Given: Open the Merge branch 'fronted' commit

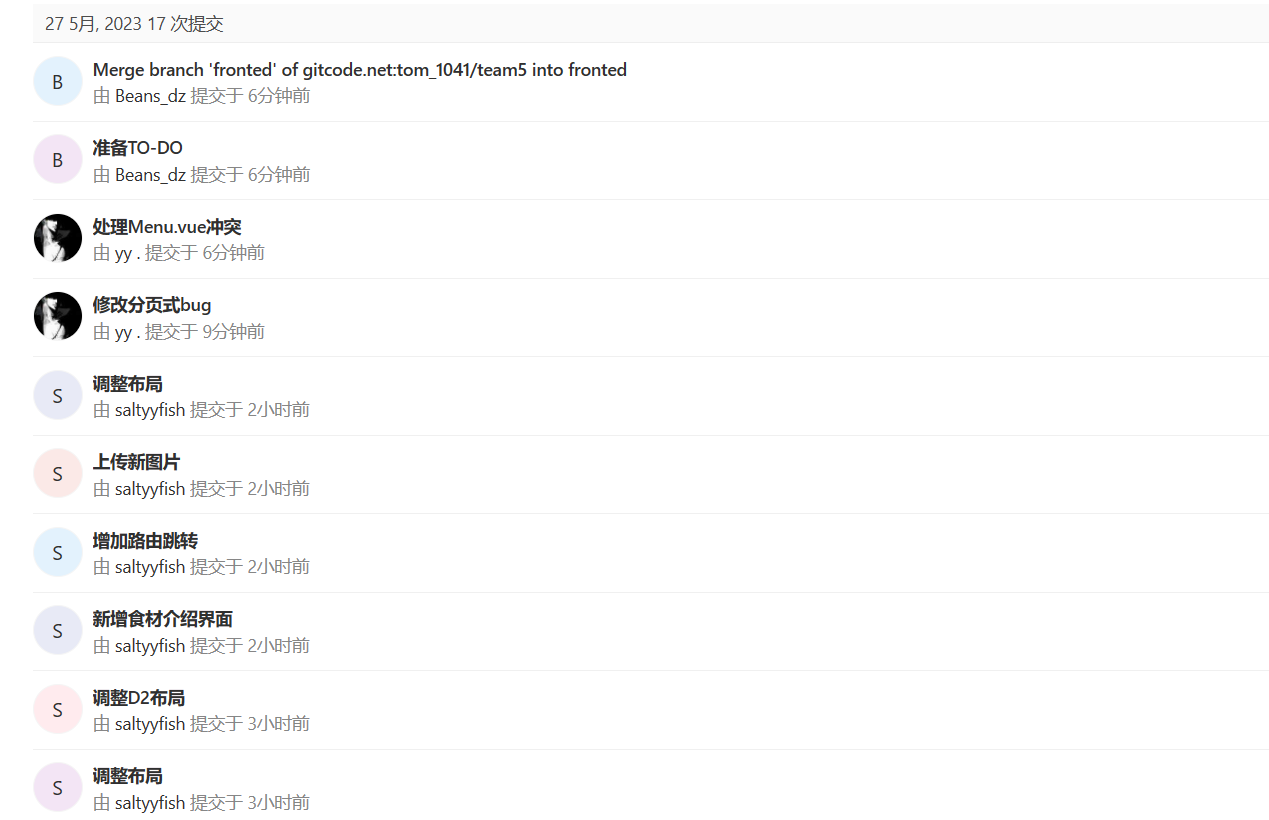Looking at the screenshot, I should pos(359,70).
